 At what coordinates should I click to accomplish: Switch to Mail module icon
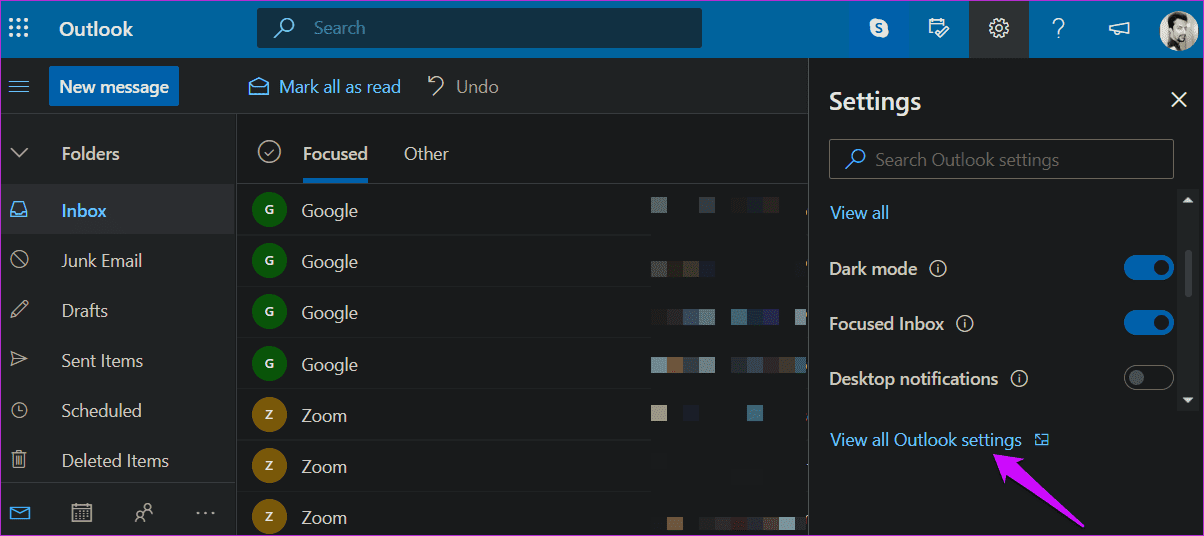(x=20, y=513)
